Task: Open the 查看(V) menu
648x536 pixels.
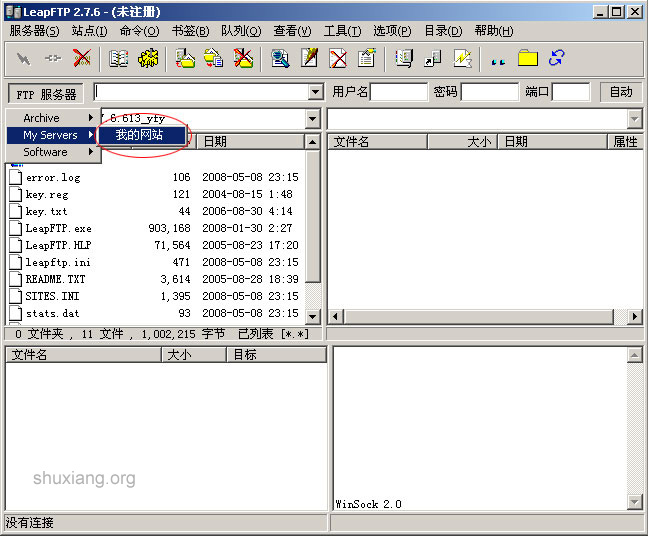Action: [x=292, y=31]
